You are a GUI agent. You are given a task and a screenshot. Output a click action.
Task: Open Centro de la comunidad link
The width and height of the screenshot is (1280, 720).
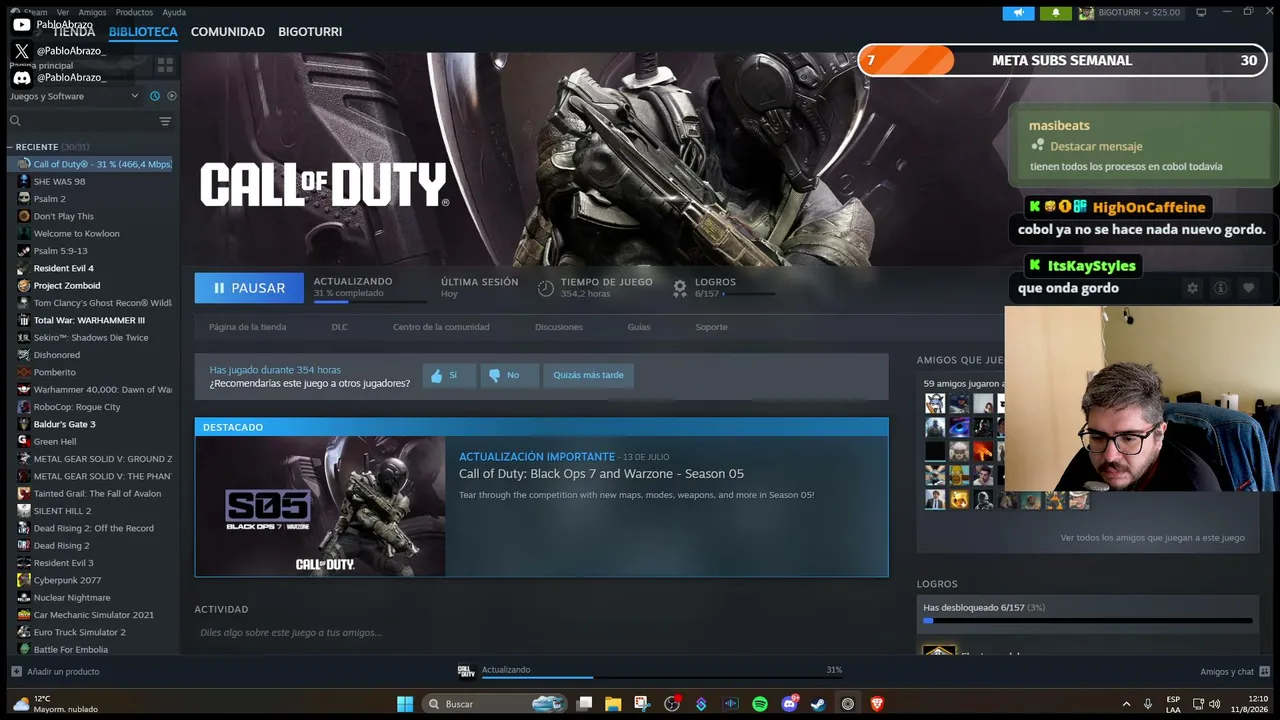coord(441,327)
